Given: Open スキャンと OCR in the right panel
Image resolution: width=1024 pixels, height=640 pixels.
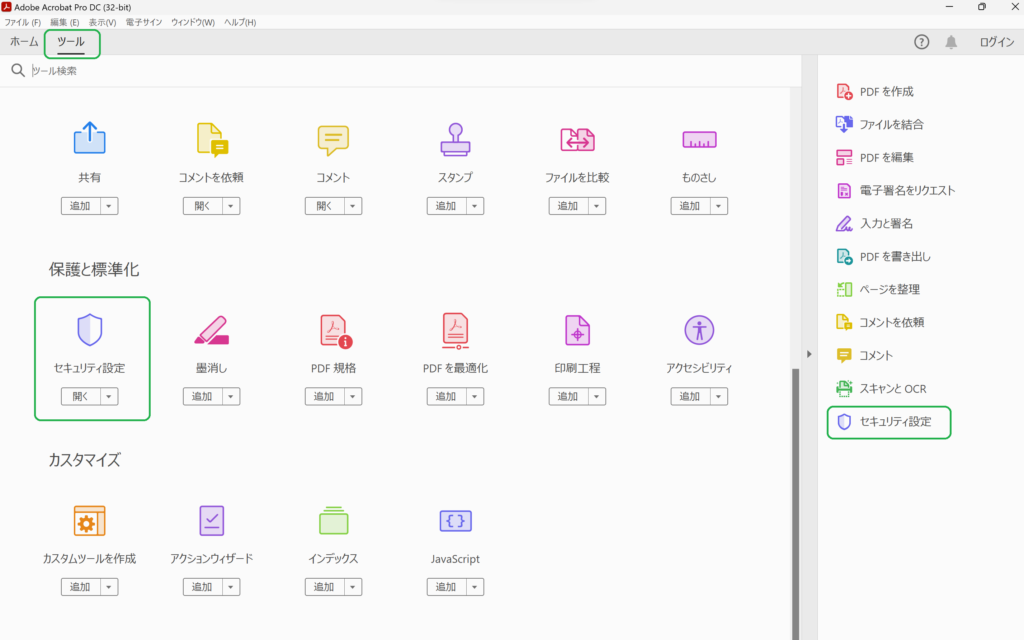Looking at the screenshot, I should coord(881,389).
